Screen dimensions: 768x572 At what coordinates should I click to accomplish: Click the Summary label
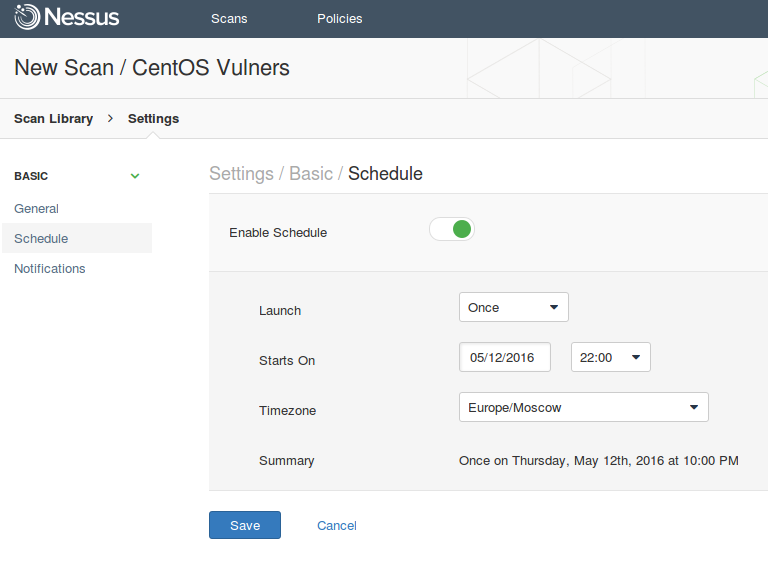[287, 460]
